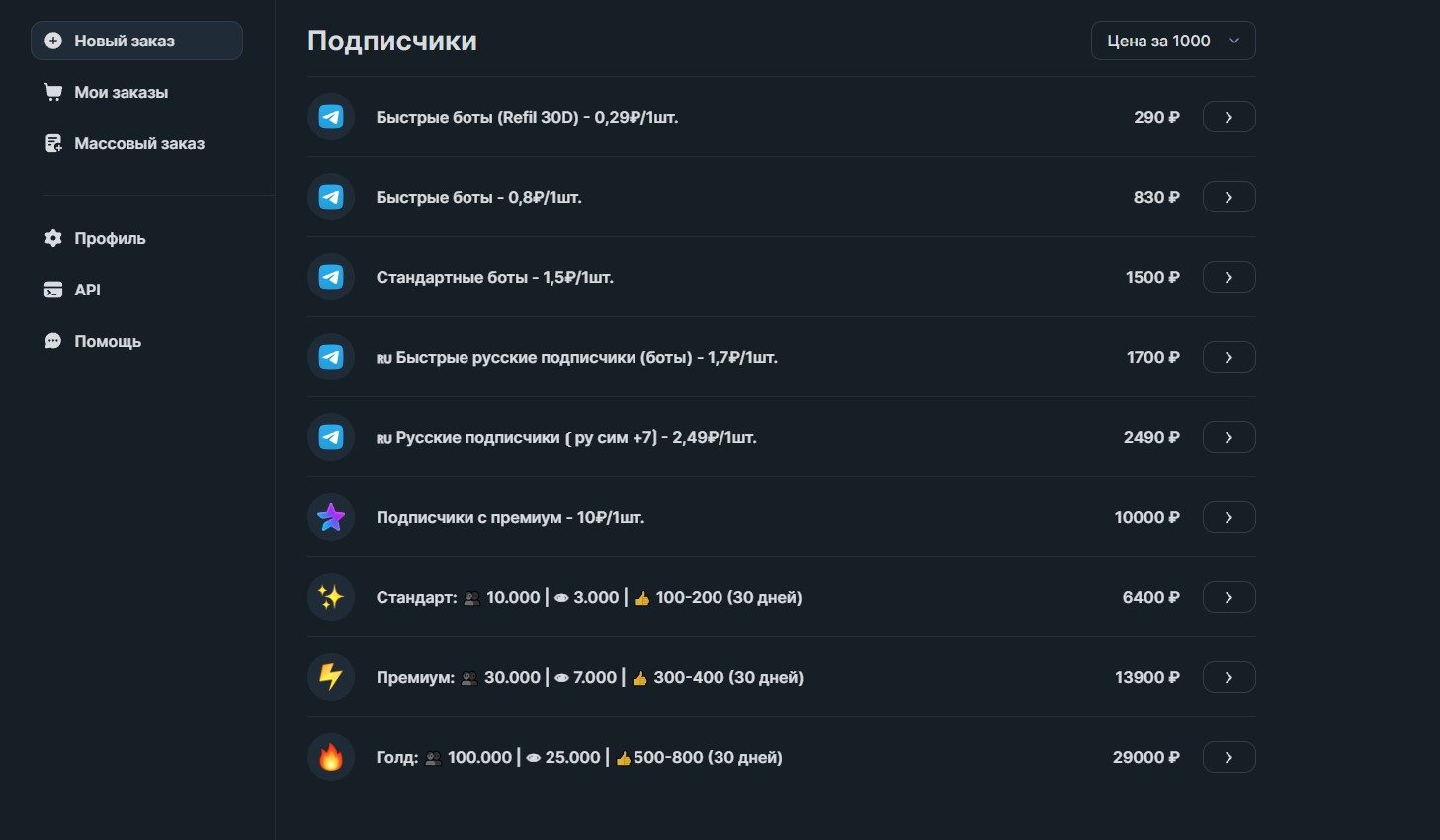
Task: Select the API terminal icon in sidebar
Action: click(52, 290)
